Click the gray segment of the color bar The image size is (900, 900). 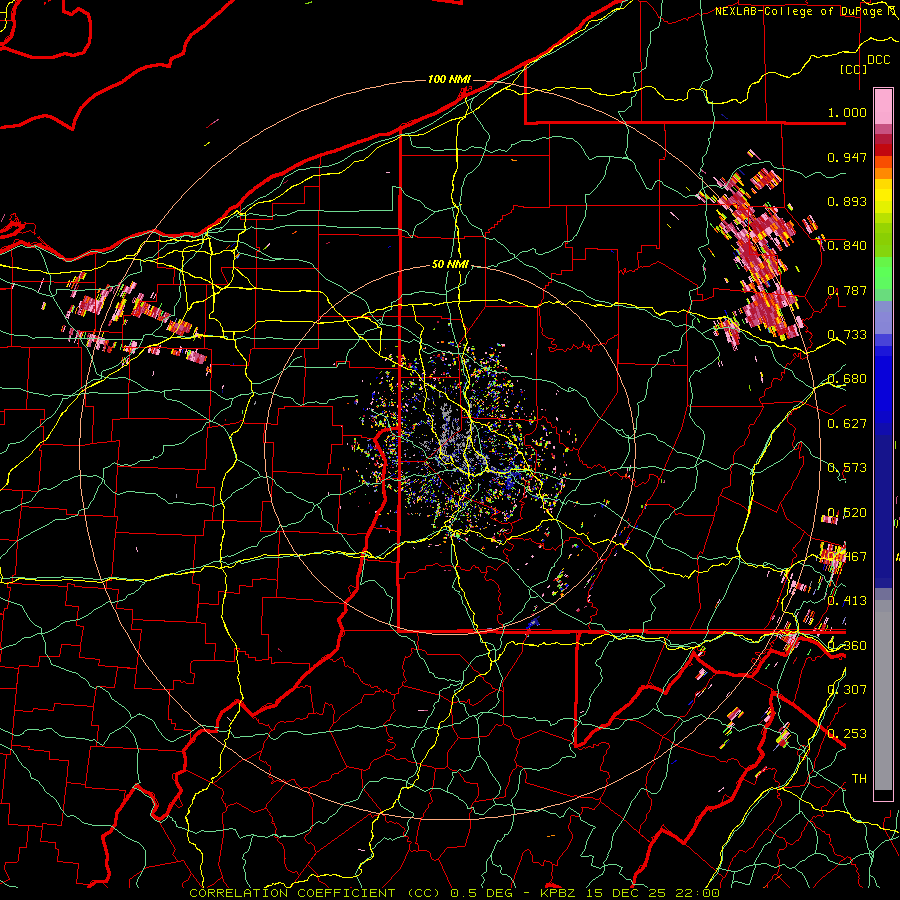(883, 695)
